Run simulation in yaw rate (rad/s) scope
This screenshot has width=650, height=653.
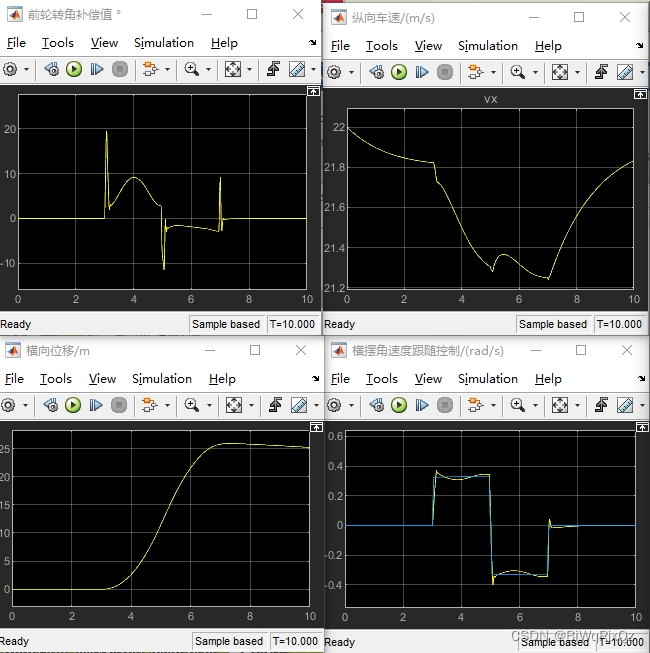tap(399, 405)
